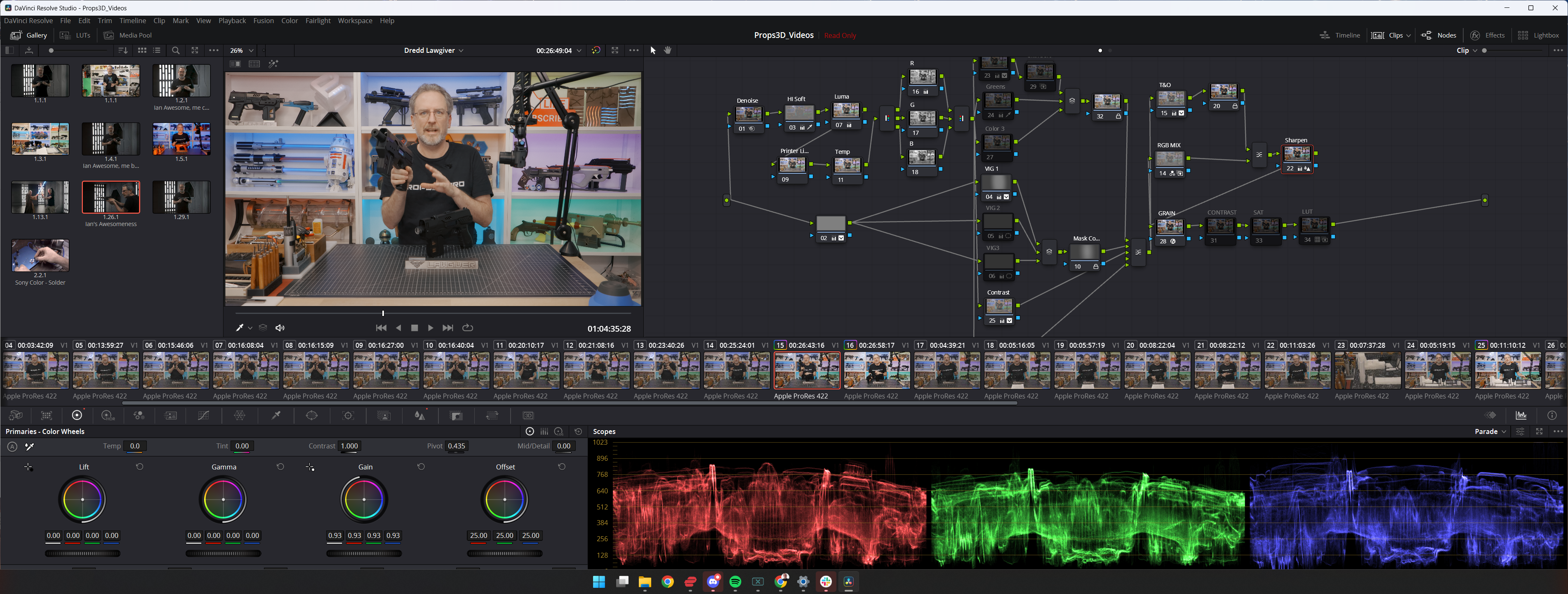The width and height of the screenshot is (1568, 594).
Task: Toggle the Effects panel
Action: (1487, 35)
